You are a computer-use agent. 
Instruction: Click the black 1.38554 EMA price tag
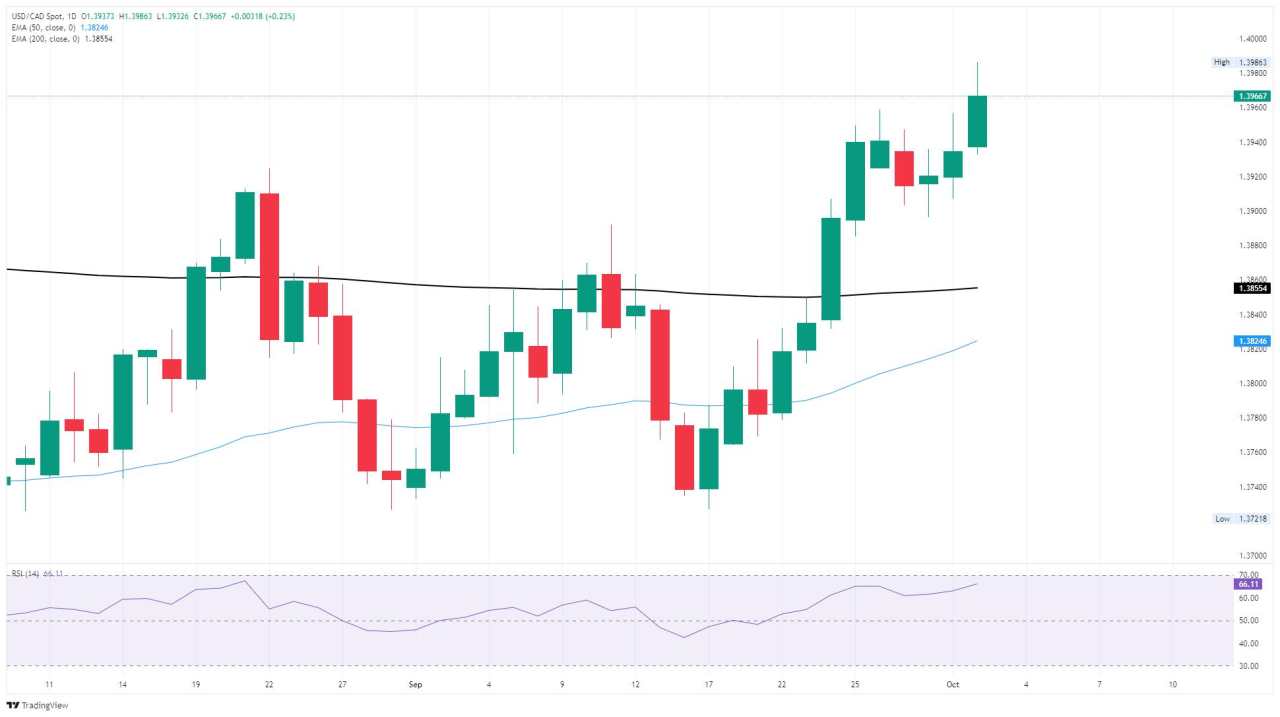click(1252, 288)
